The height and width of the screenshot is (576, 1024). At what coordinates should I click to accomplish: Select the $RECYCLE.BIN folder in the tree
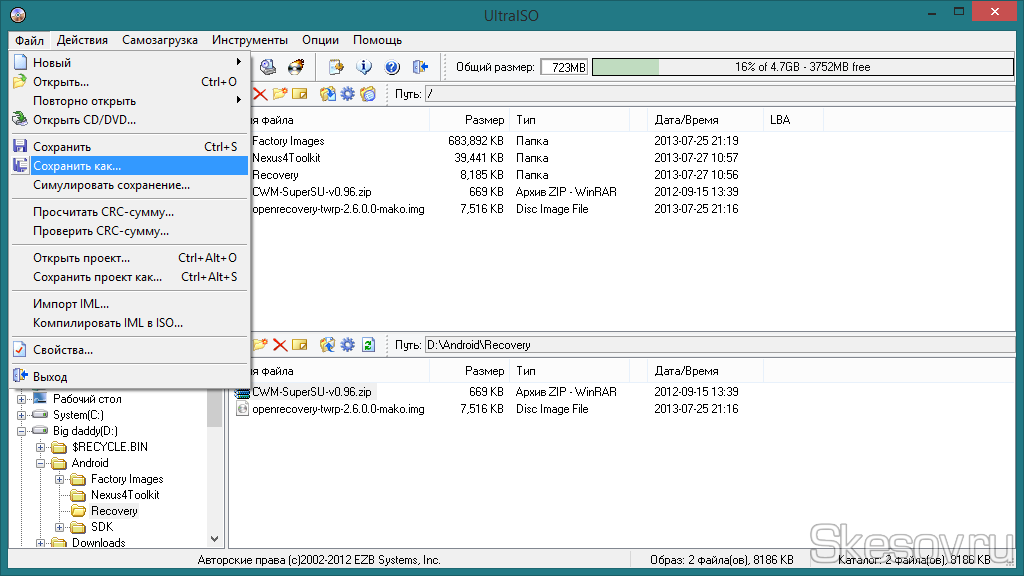110,447
